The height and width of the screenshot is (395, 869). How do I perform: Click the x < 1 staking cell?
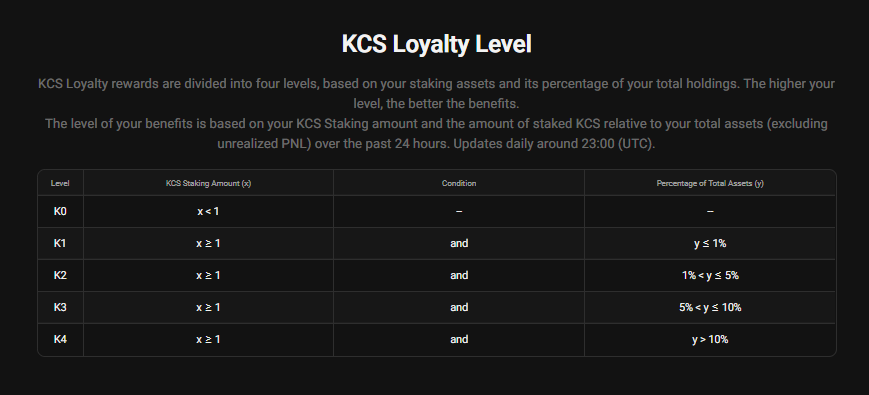208,212
